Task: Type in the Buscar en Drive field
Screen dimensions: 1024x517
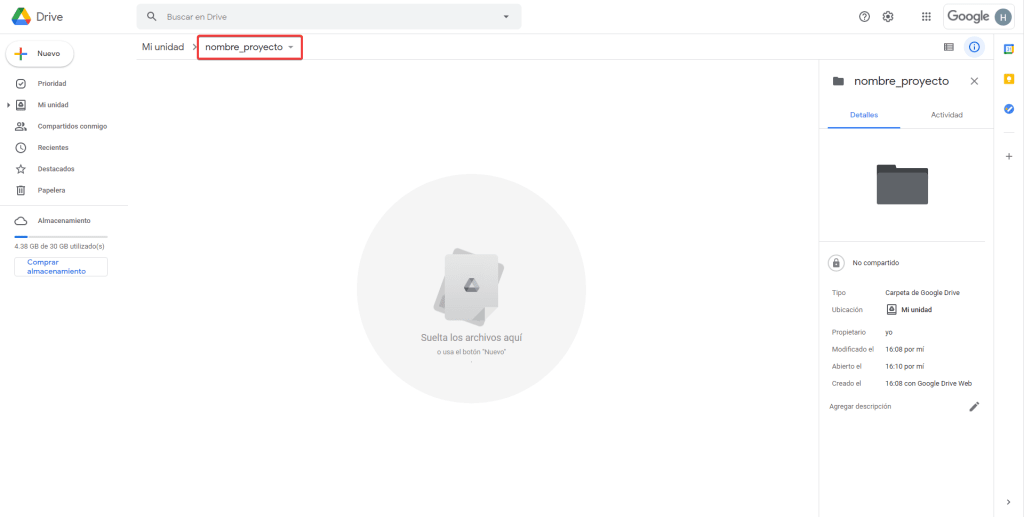Action: coord(328,17)
